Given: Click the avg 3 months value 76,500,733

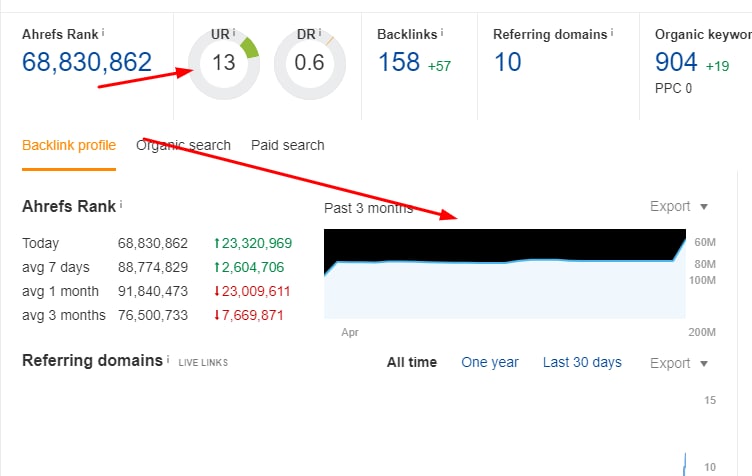Looking at the screenshot, I should point(153,315).
